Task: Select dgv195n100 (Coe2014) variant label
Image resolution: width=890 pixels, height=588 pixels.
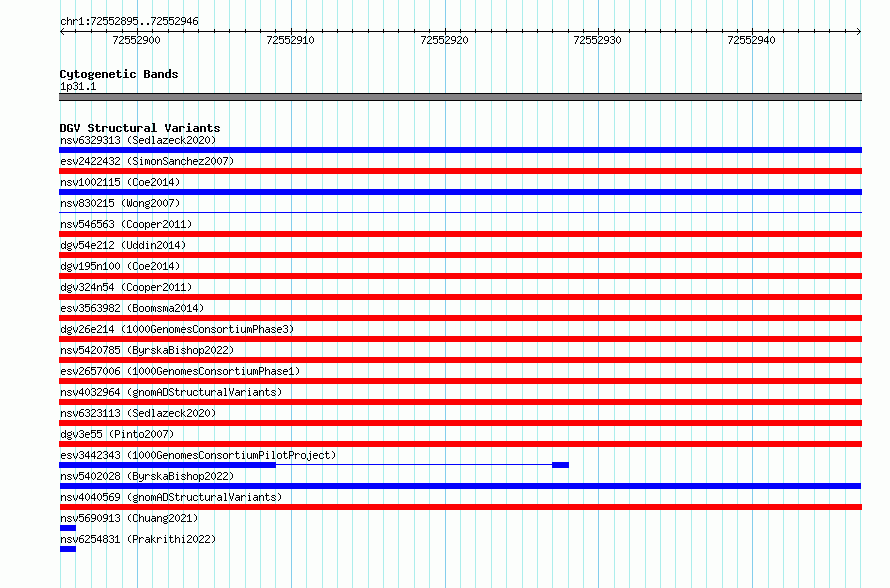Action: 120,266
